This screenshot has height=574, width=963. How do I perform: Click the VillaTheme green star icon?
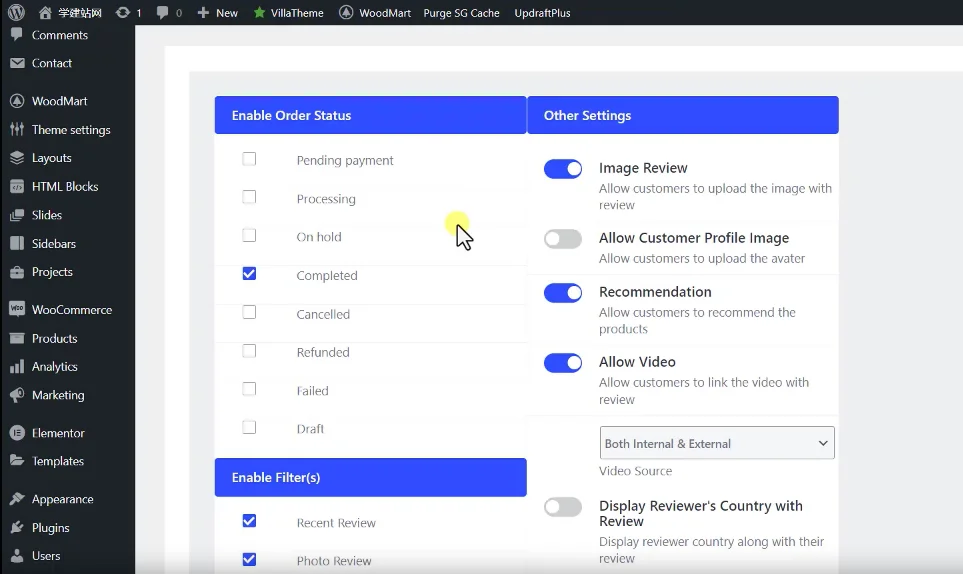pos(259,12)
